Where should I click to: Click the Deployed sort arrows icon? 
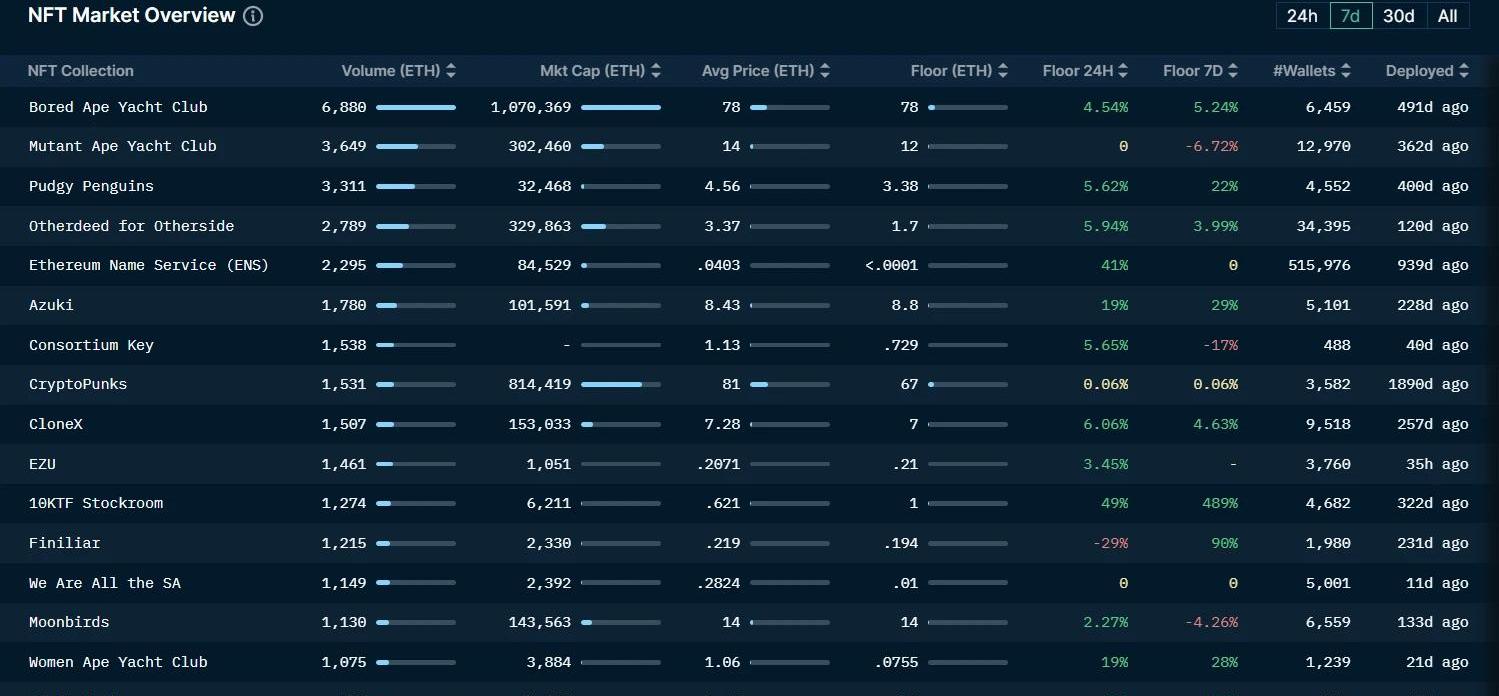[1464, 71]
